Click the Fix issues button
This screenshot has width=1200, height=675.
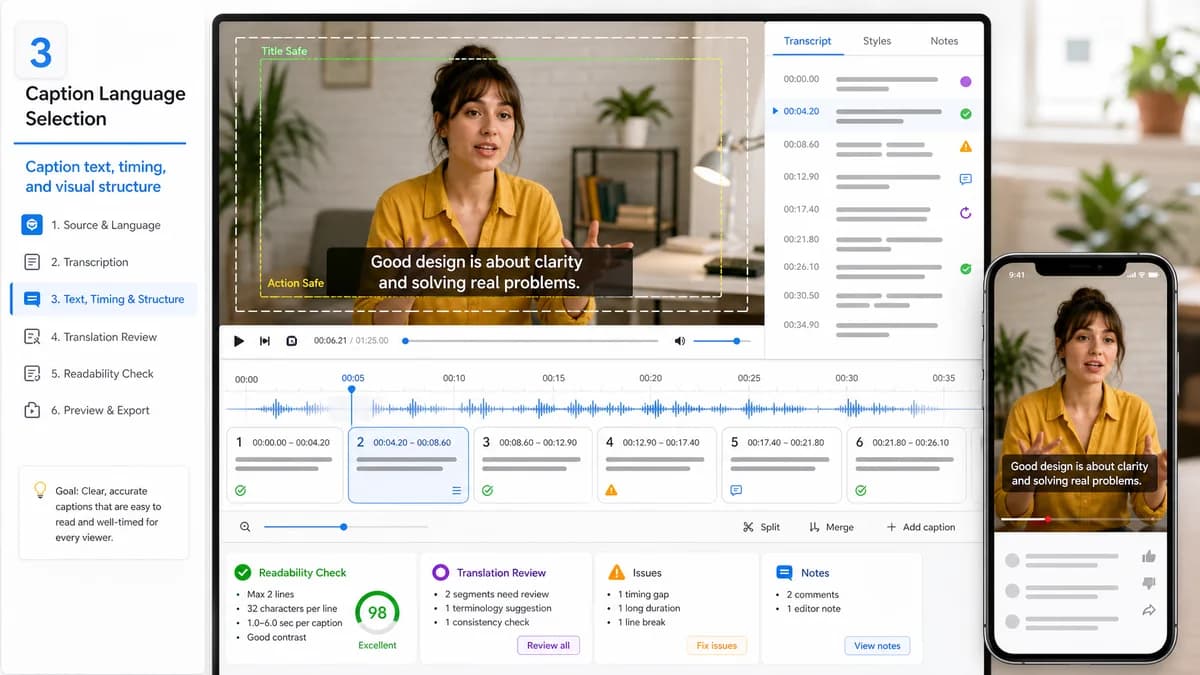click(x=716, y=645)
